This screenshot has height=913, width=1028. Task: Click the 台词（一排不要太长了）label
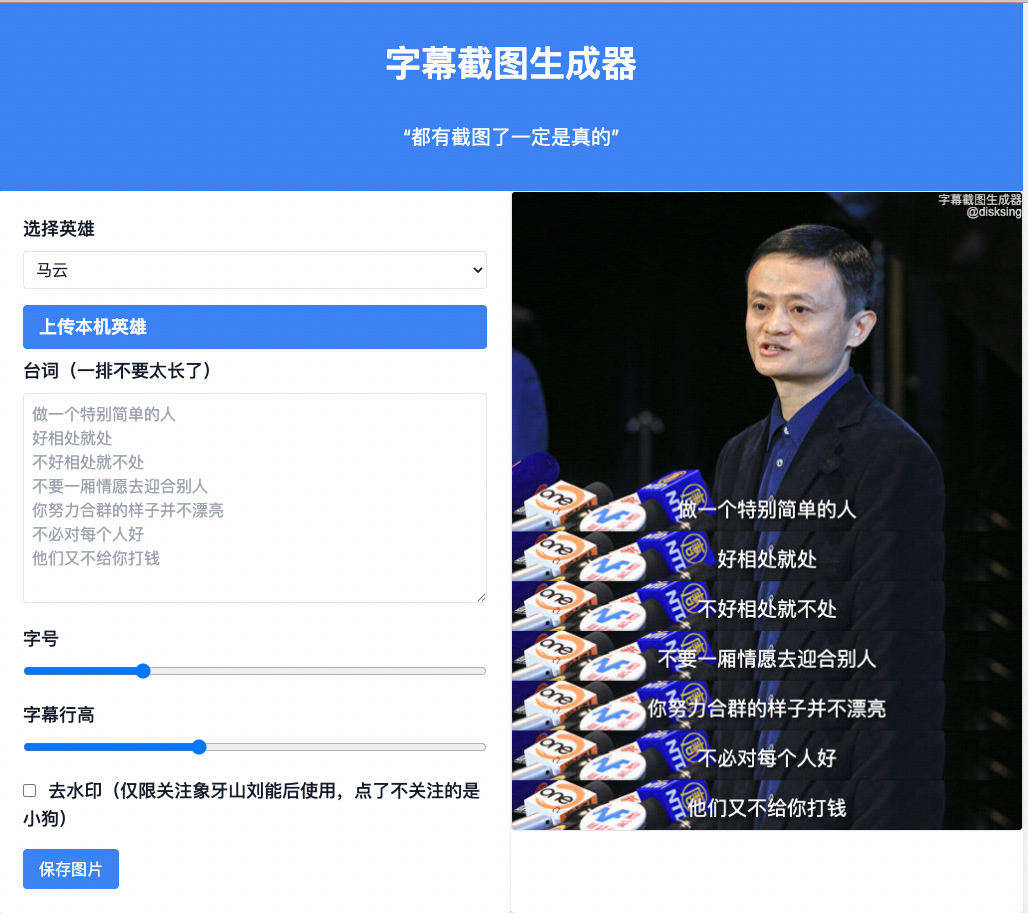pyautogui.click(x=118, y=371)
